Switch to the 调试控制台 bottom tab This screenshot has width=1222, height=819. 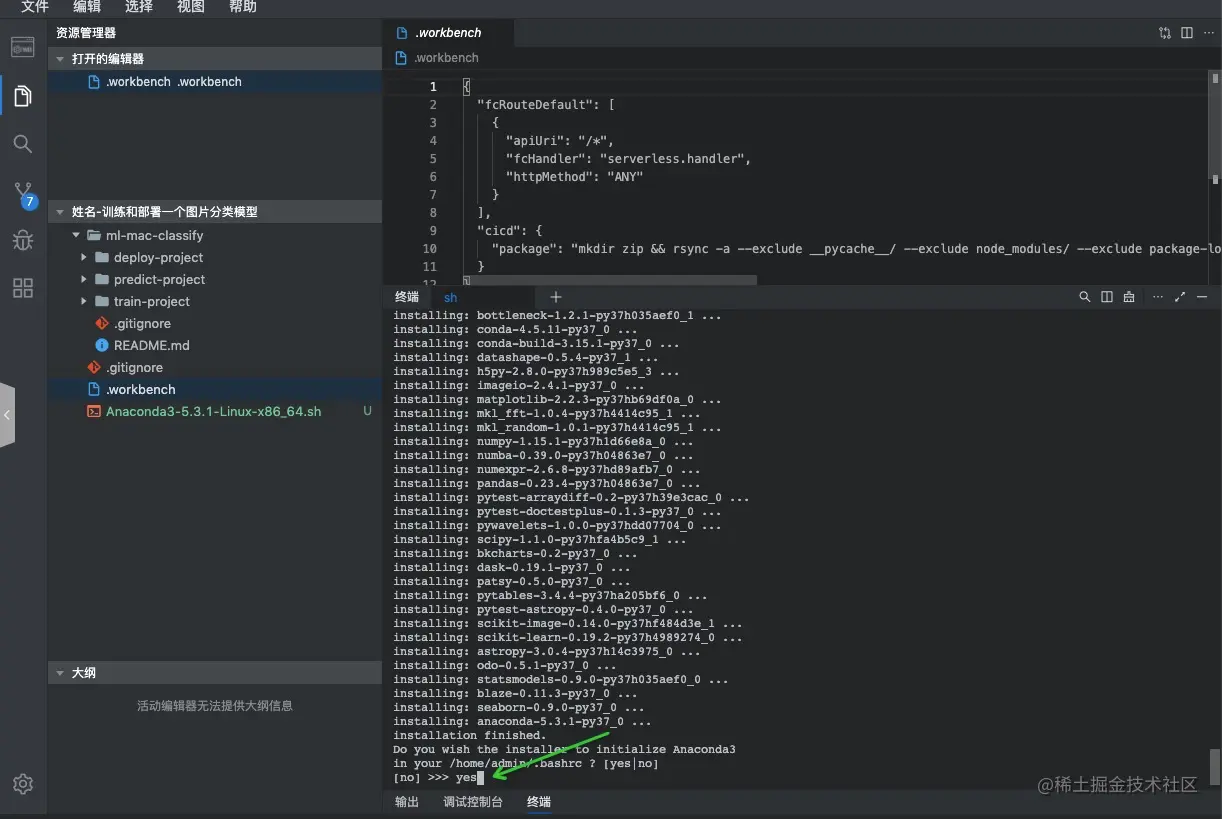[x=473, y=802]
